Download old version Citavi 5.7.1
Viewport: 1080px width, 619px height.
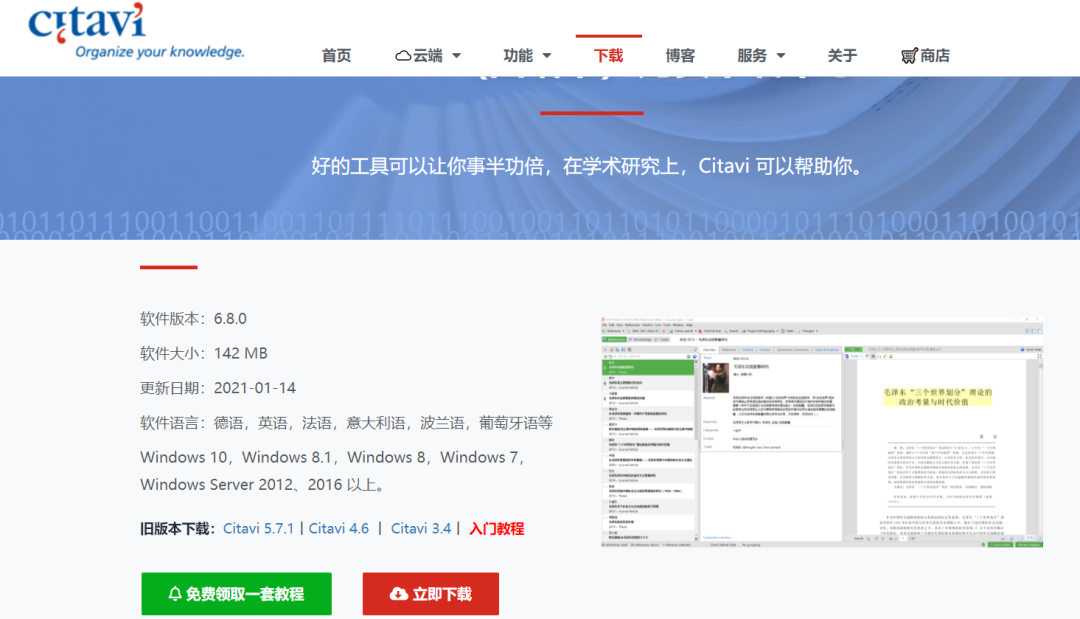258,528
